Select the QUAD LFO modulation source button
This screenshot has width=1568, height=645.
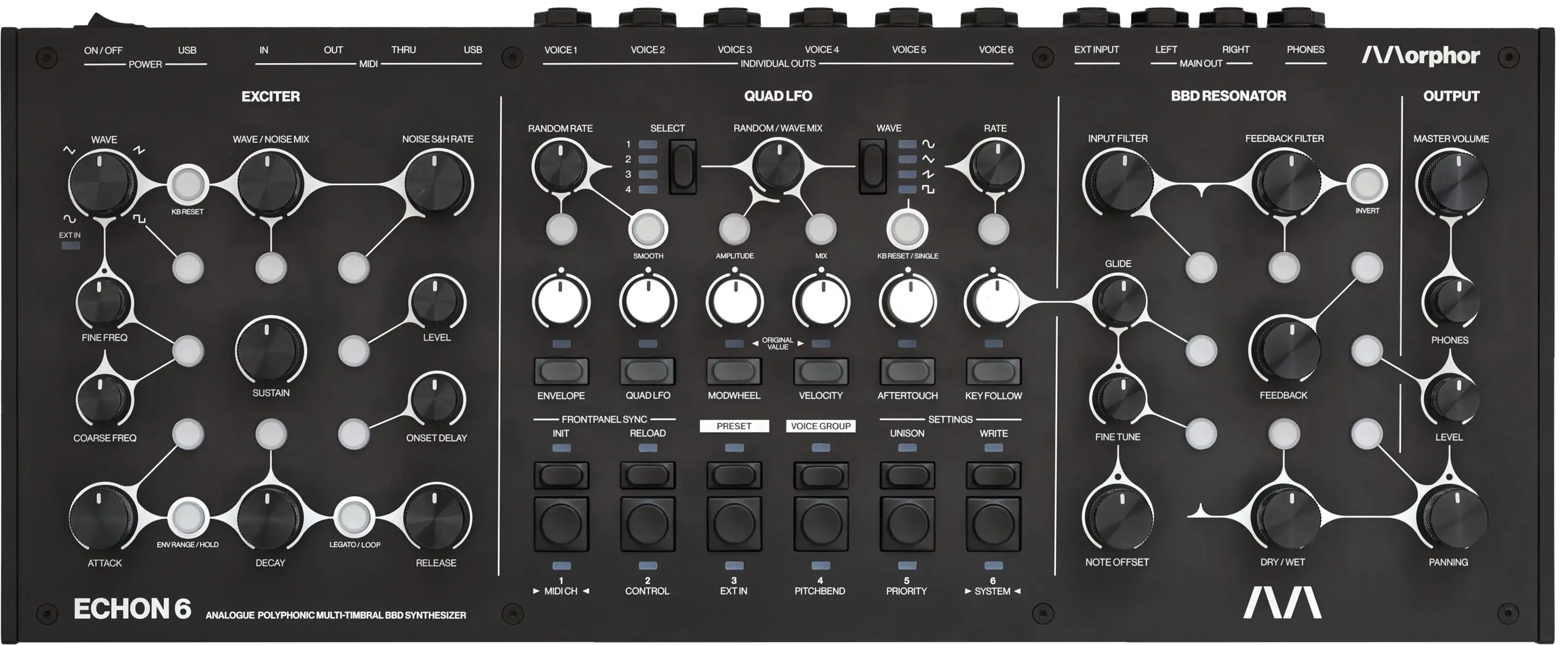pyautogui.click(x=648, y=371)
